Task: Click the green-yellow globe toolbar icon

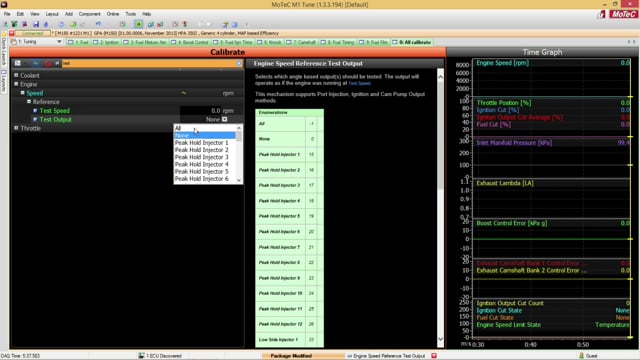Action: [x=73, y=24]
